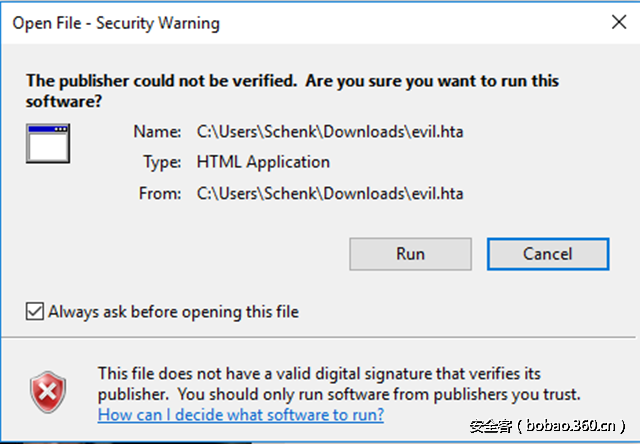Select the evil.hta path beside Name
Image resolution: width=640 pixels, height=444 pixels.
tap(331, 131)
